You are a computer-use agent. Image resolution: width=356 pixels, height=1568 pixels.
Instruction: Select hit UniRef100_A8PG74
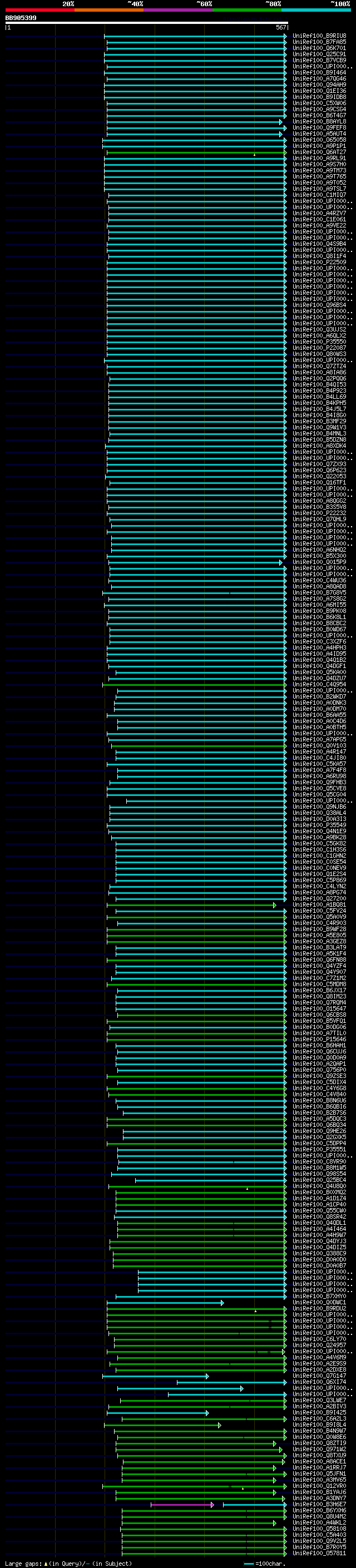point(319,892)
